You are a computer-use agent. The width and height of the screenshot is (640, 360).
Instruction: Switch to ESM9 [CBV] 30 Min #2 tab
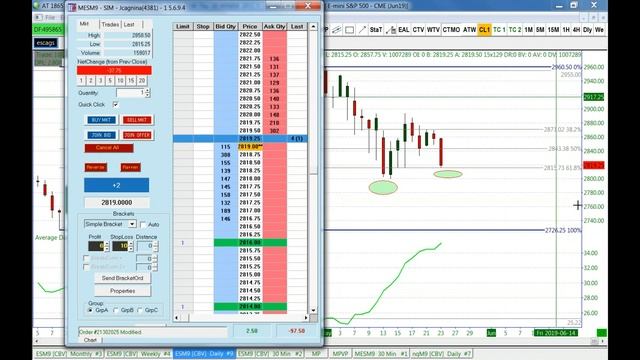(270, 353)
